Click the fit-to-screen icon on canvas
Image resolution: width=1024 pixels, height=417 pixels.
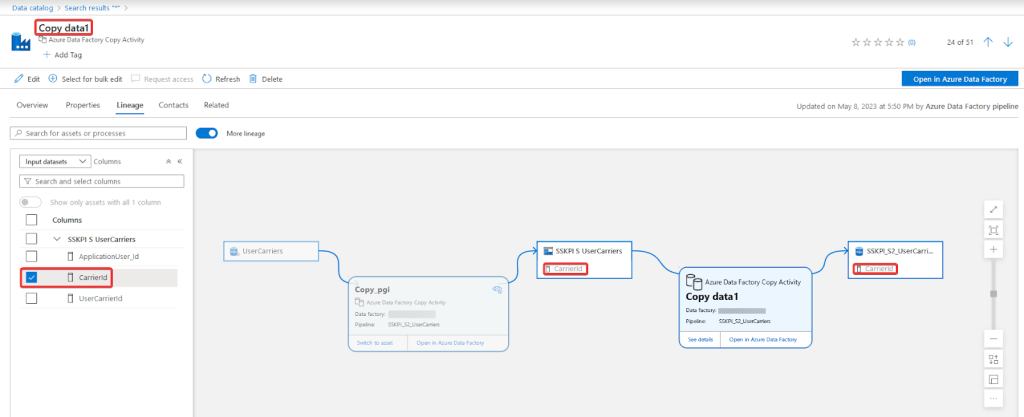[x=993, y=229]
